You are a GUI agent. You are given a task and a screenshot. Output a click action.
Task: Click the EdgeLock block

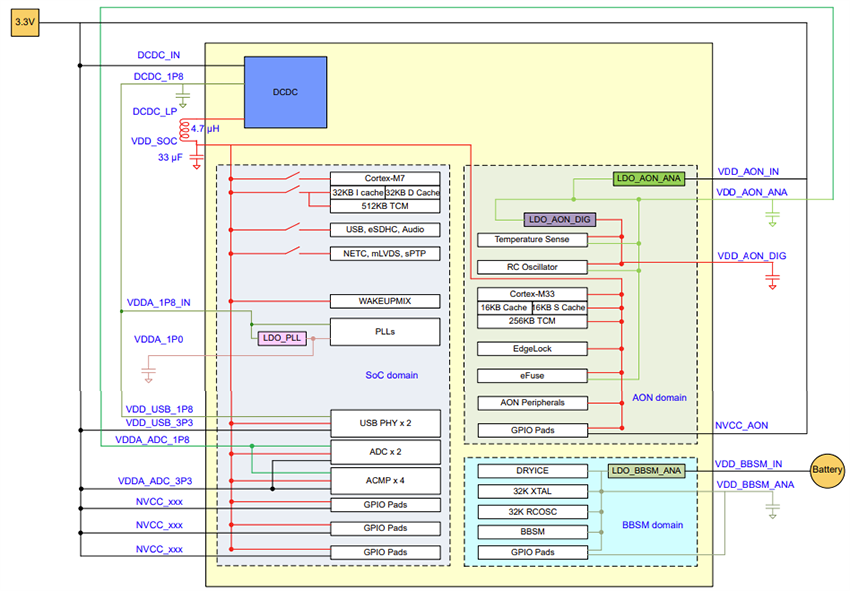pyautogui.click(x=532, y=348)
